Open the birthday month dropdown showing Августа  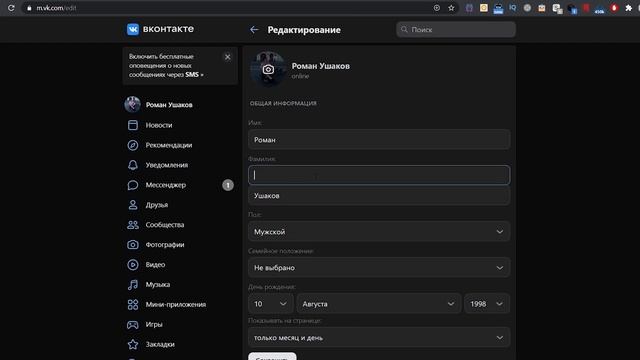(x=379, y=304)
